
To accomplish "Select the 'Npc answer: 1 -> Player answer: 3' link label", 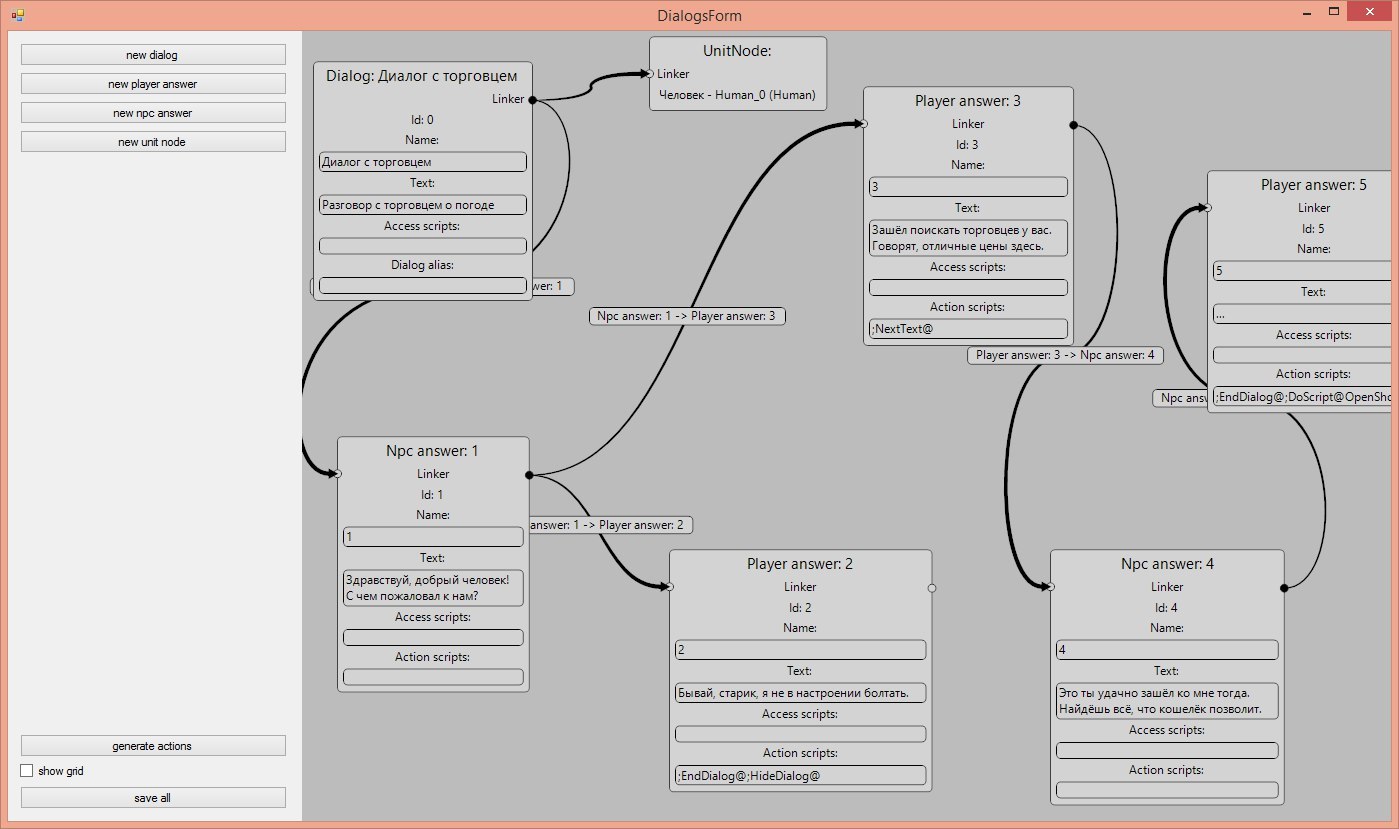I will 686,316.
